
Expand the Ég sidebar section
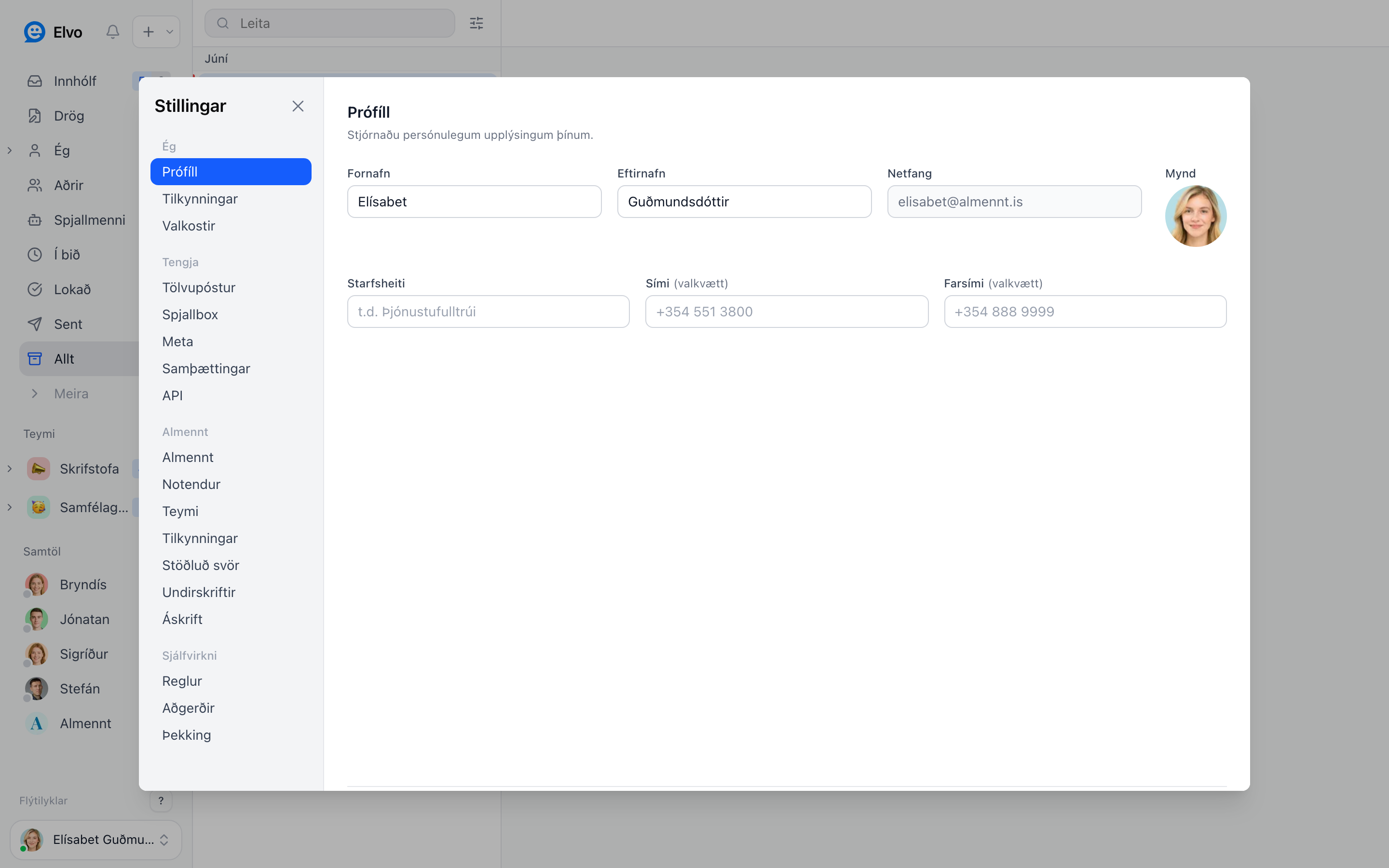point(10,150)
